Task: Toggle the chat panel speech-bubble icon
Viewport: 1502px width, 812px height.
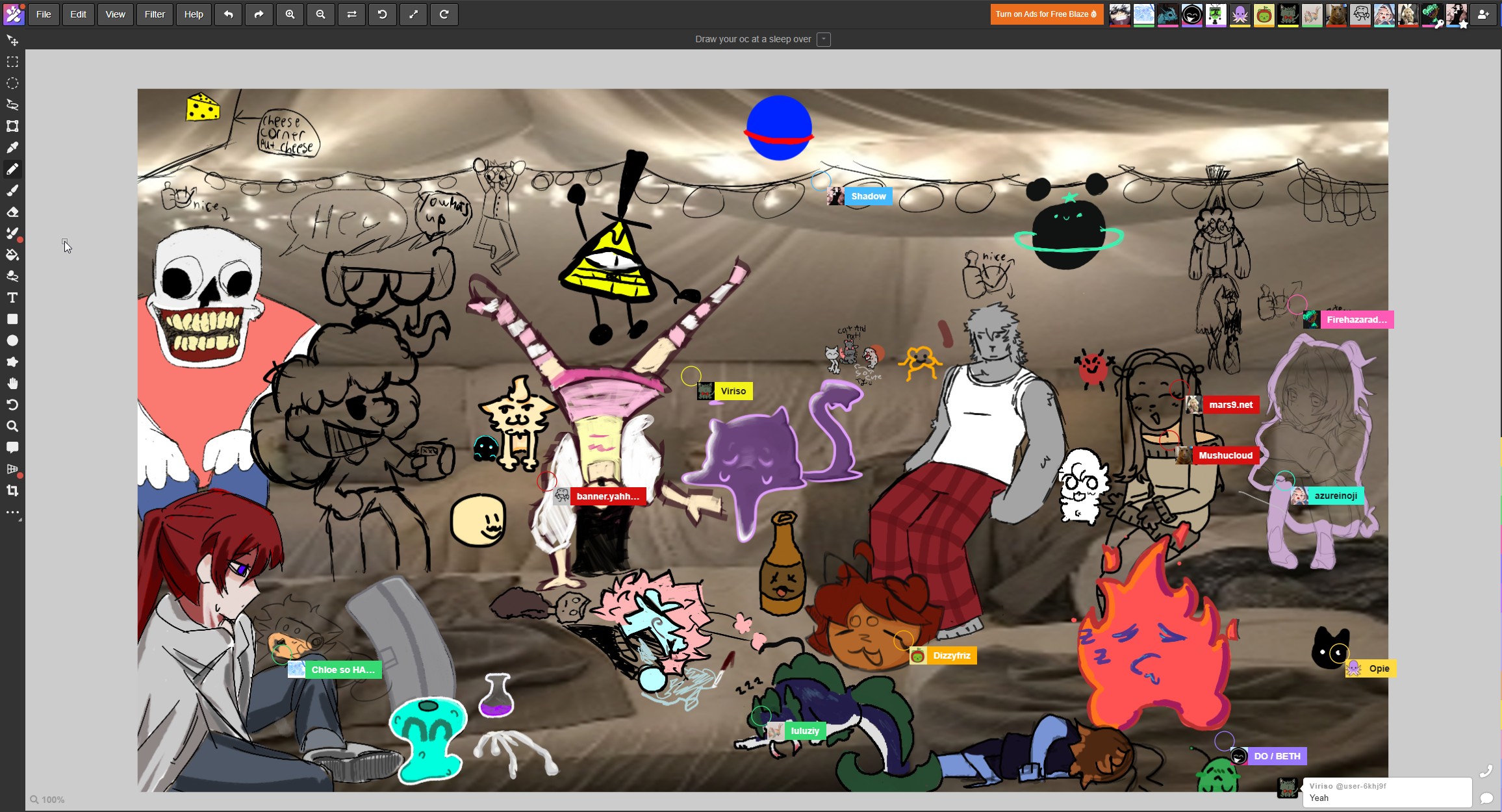Action: 1486,798
